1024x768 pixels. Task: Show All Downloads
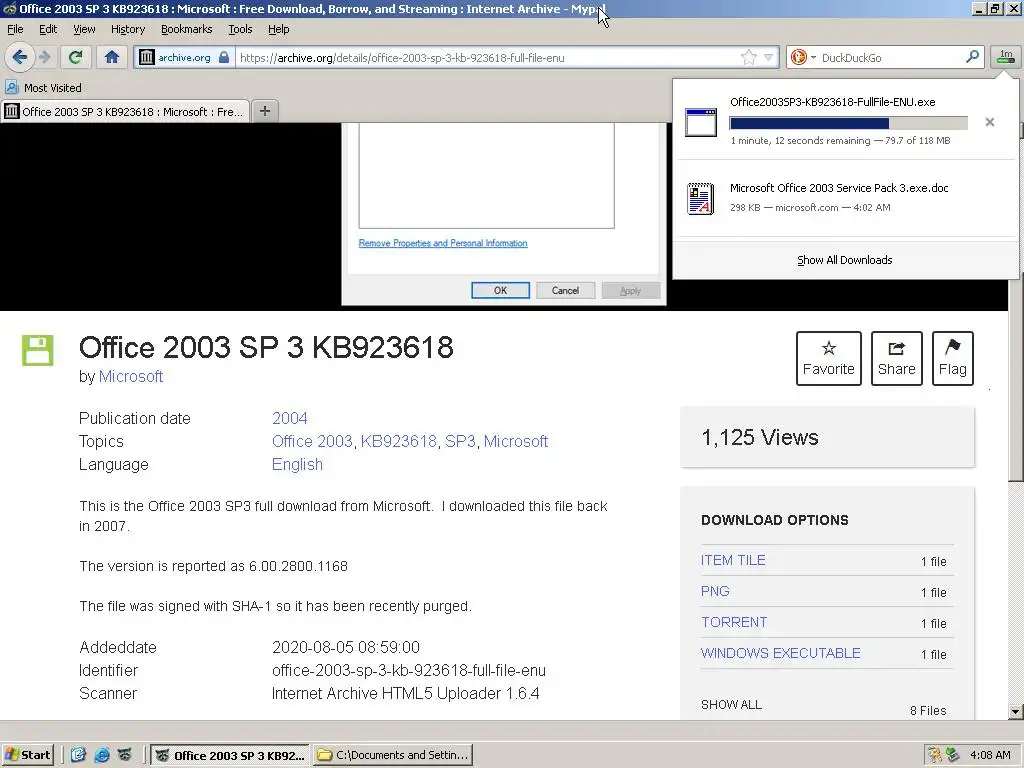point(844,260)
